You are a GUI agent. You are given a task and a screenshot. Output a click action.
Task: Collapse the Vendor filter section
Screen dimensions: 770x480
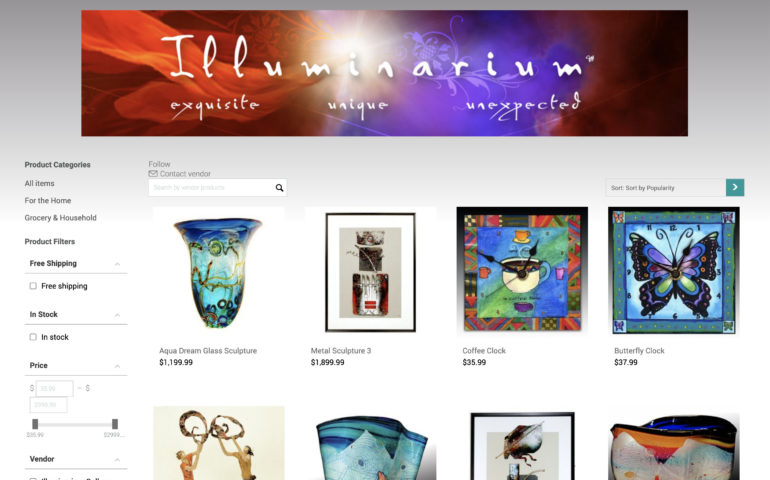[117, 460]
